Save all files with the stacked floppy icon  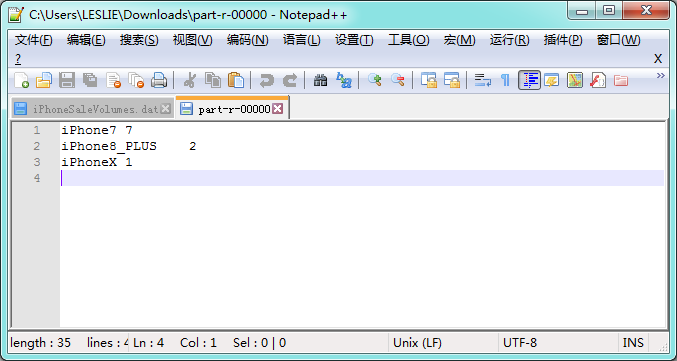[90, 81]
